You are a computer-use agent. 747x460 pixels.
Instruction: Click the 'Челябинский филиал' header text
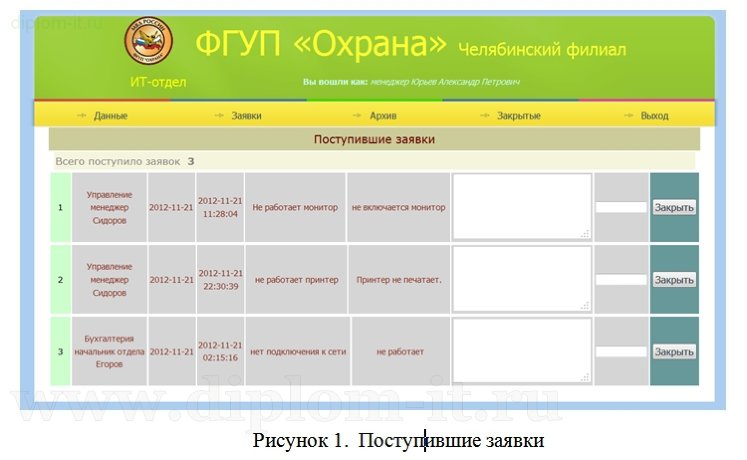(542, 49)
